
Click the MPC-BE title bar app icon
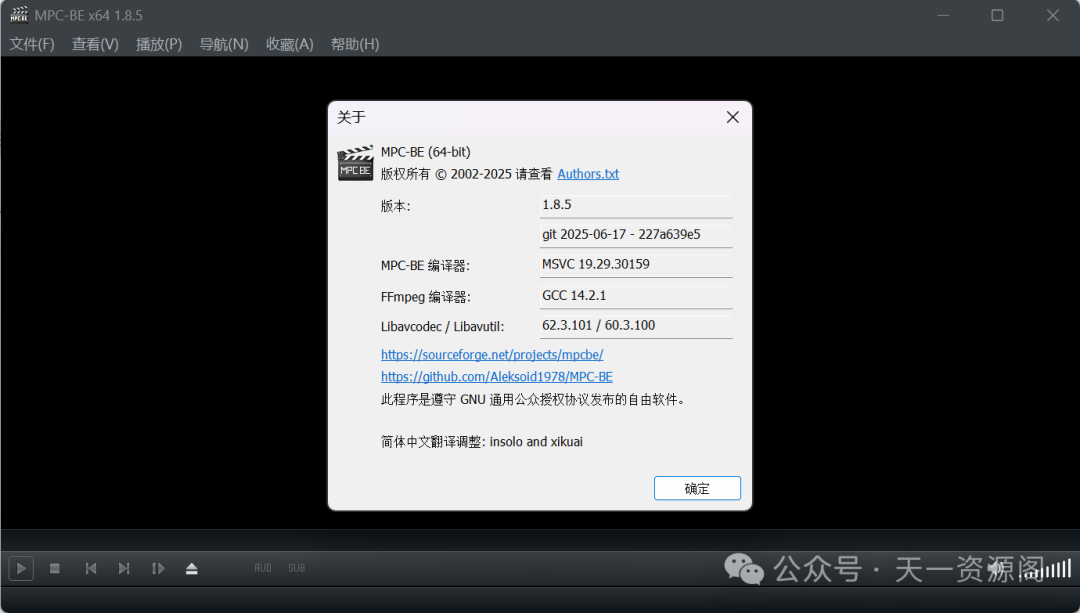(19, 15)
